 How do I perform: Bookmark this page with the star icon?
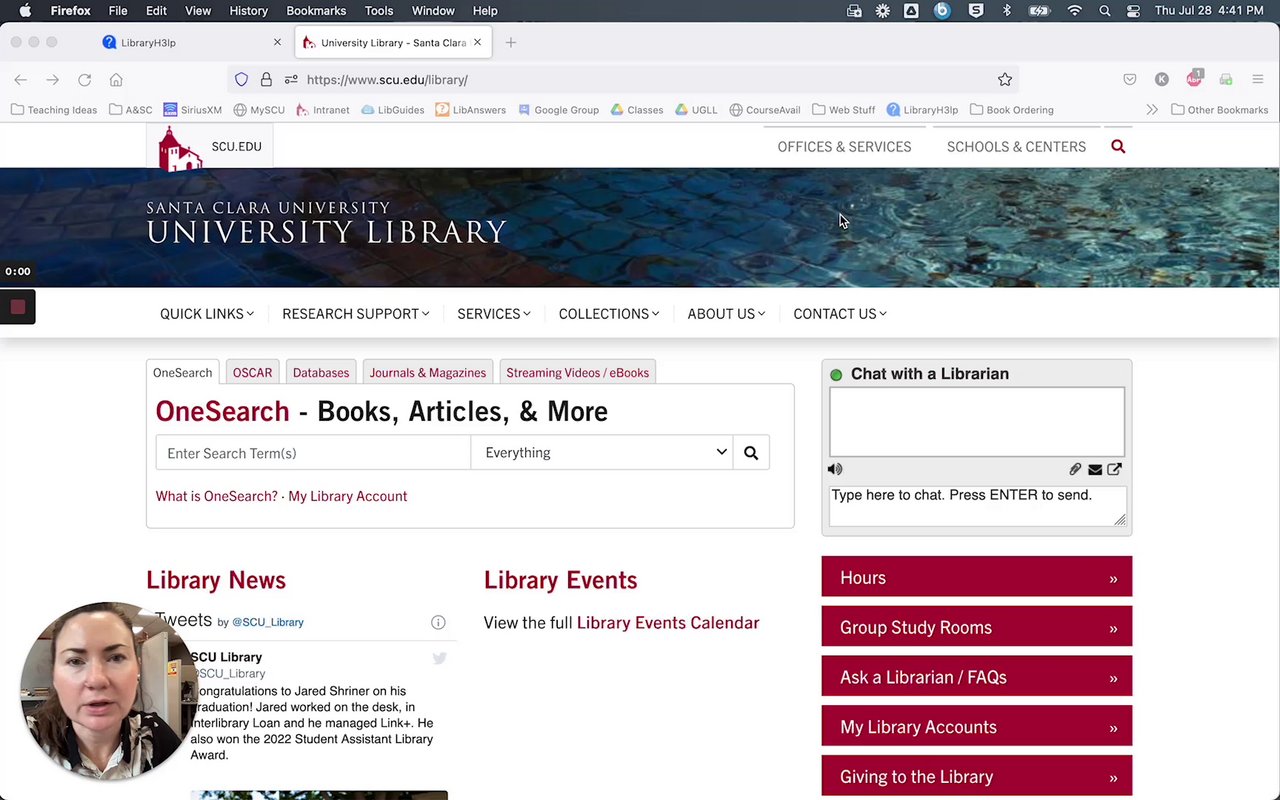tap(1005, 80)
